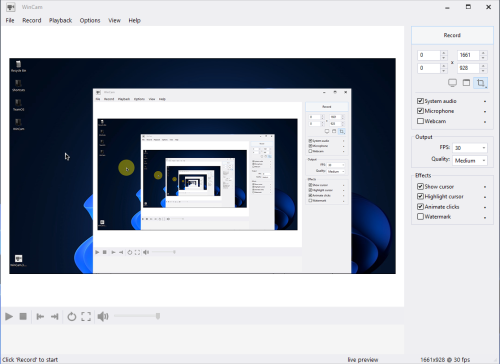
Task: Mute the volume speaker icon
Action: pyautogui.click(x=103, y=316)
